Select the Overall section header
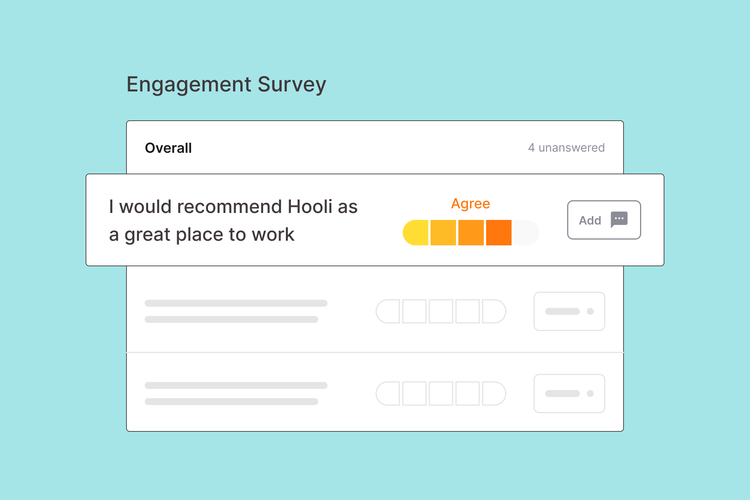The width and height of the screenshot is (750, 500). 168,148
